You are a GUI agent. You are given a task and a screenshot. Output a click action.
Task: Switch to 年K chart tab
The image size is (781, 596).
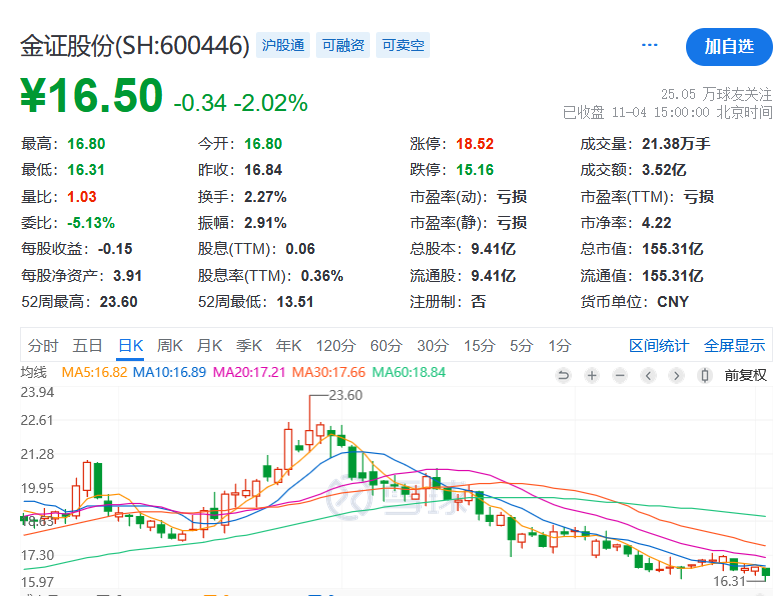[288, 346]
